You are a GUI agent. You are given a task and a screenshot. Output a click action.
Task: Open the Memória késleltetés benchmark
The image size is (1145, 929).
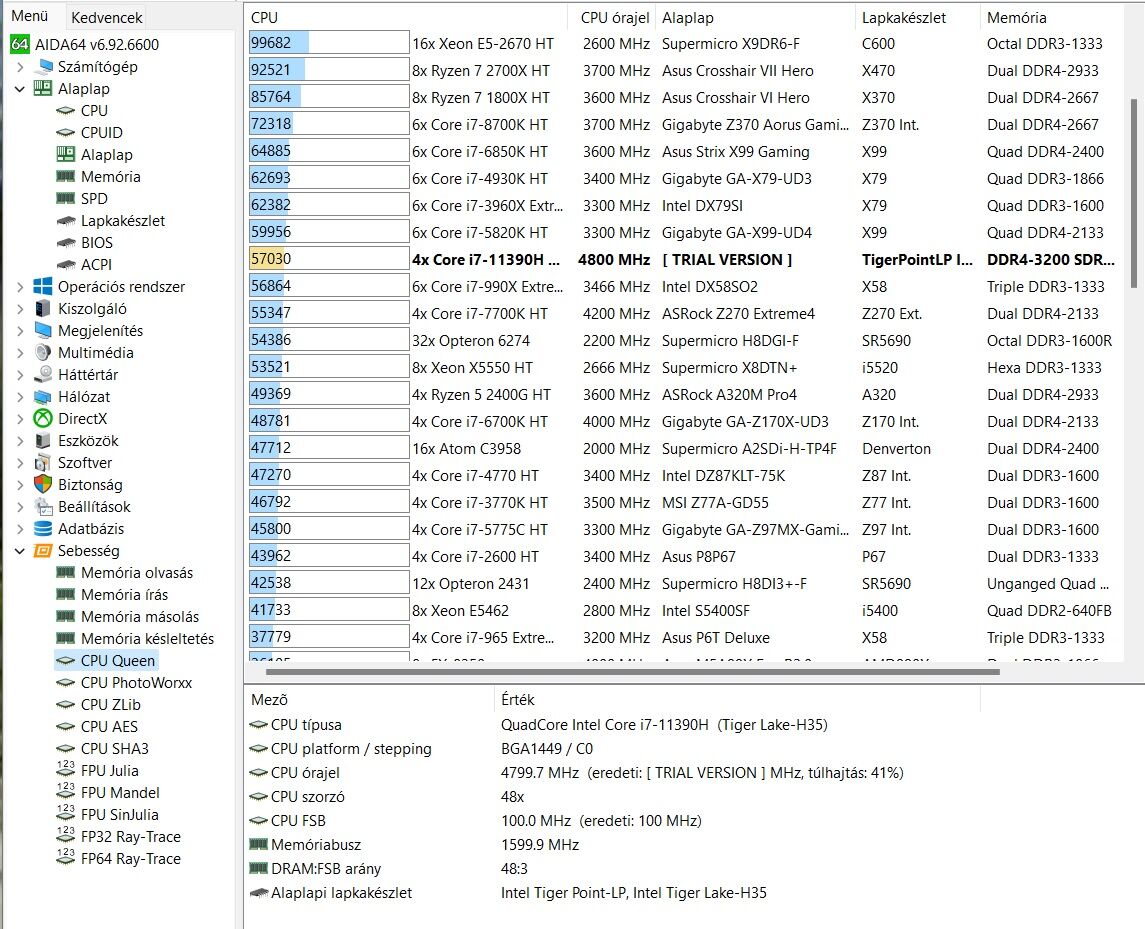click(147, 638)
